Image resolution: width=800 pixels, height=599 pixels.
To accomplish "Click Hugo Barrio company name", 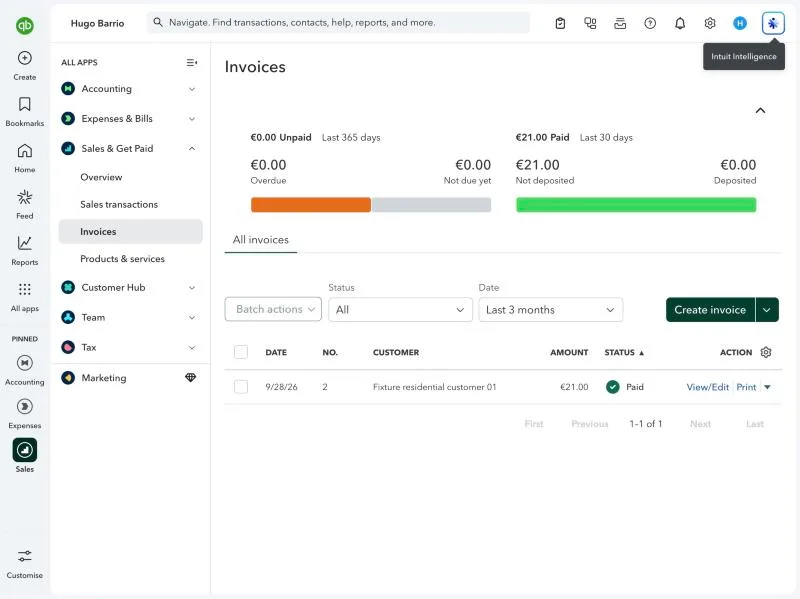I will [97, 23].
